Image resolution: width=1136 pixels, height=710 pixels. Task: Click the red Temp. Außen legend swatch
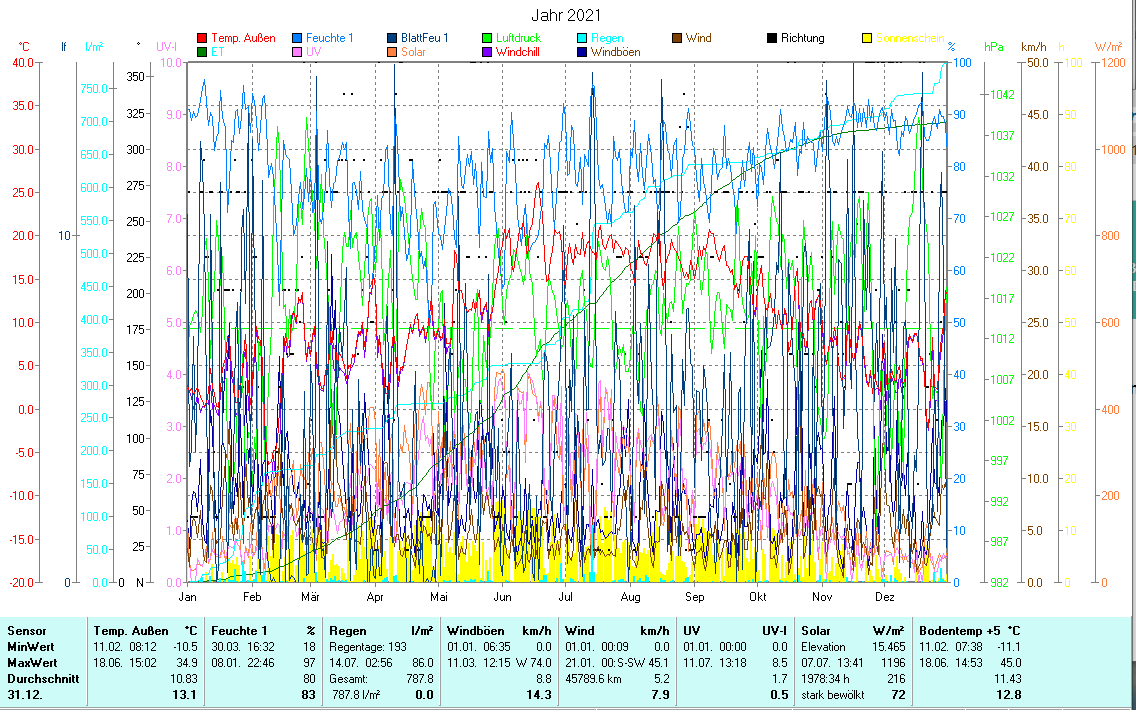click(x=203, y=39)
